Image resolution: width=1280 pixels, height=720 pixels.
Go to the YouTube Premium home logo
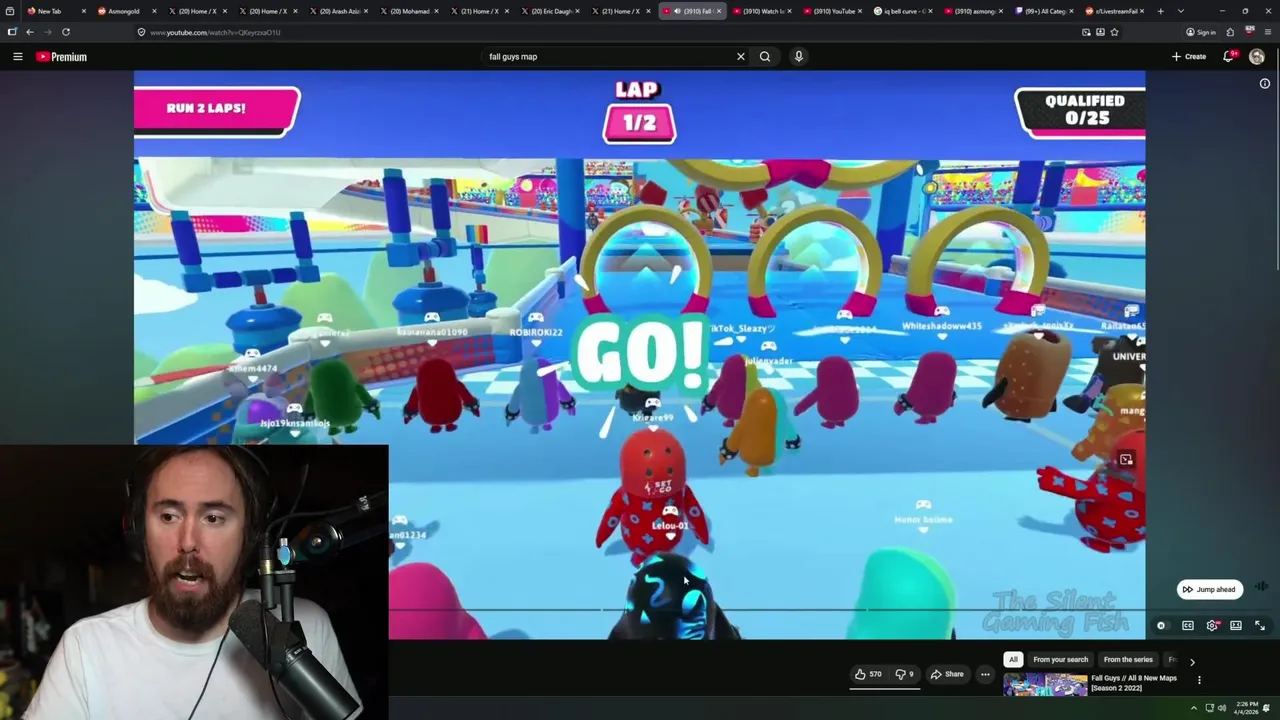(x=62, y=57)
